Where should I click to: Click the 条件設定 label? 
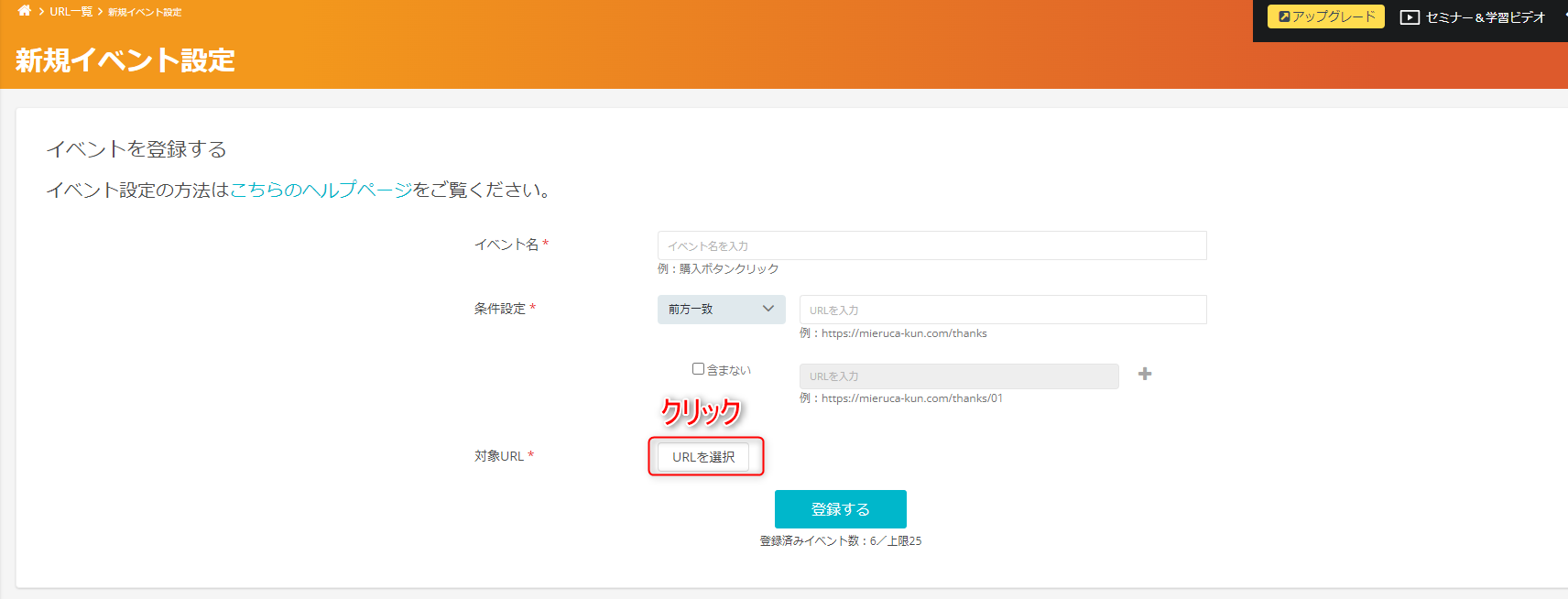(x=500, y=309)
